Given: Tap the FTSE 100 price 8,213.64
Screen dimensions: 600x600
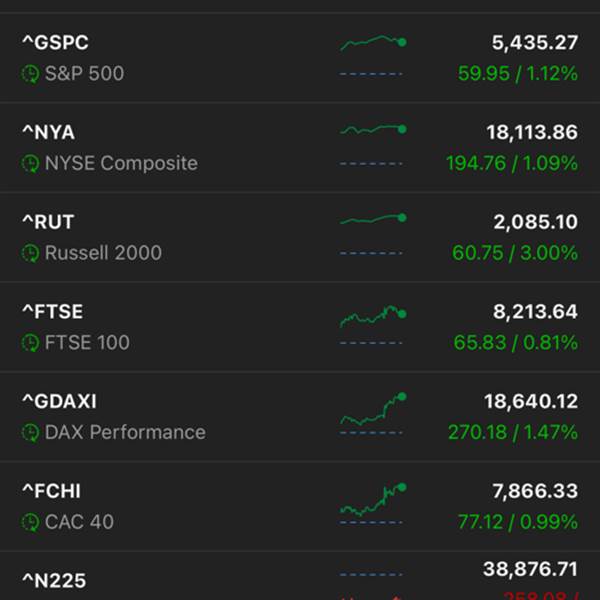Looking at the screenshot, I should point(535,312).
